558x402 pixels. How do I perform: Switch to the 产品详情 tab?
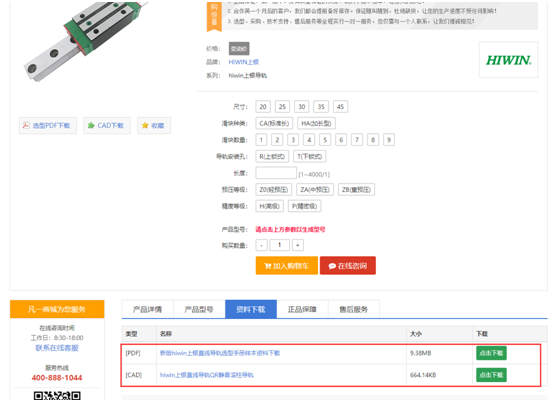(x=148, y=309)
